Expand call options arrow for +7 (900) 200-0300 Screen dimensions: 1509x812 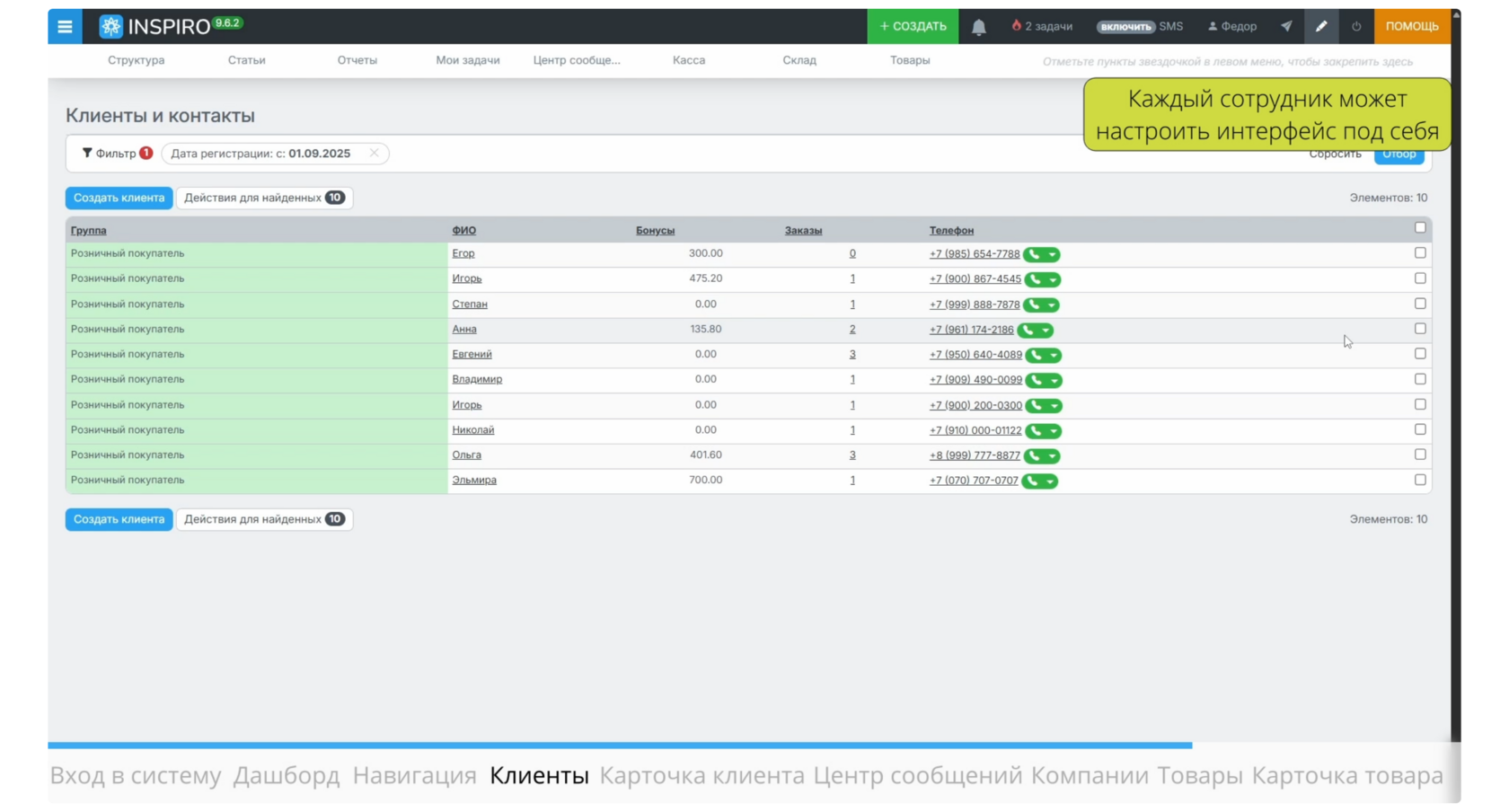[1054, 406]
